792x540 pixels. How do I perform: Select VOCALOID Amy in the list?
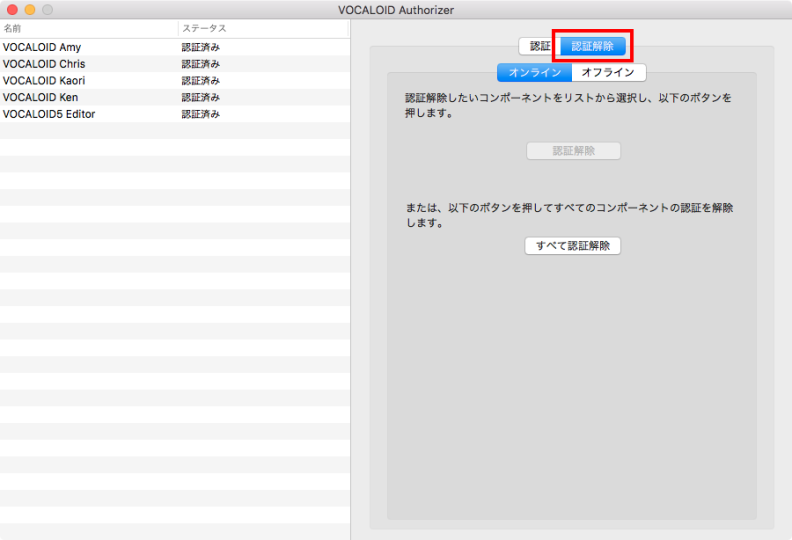coord(42,47)
